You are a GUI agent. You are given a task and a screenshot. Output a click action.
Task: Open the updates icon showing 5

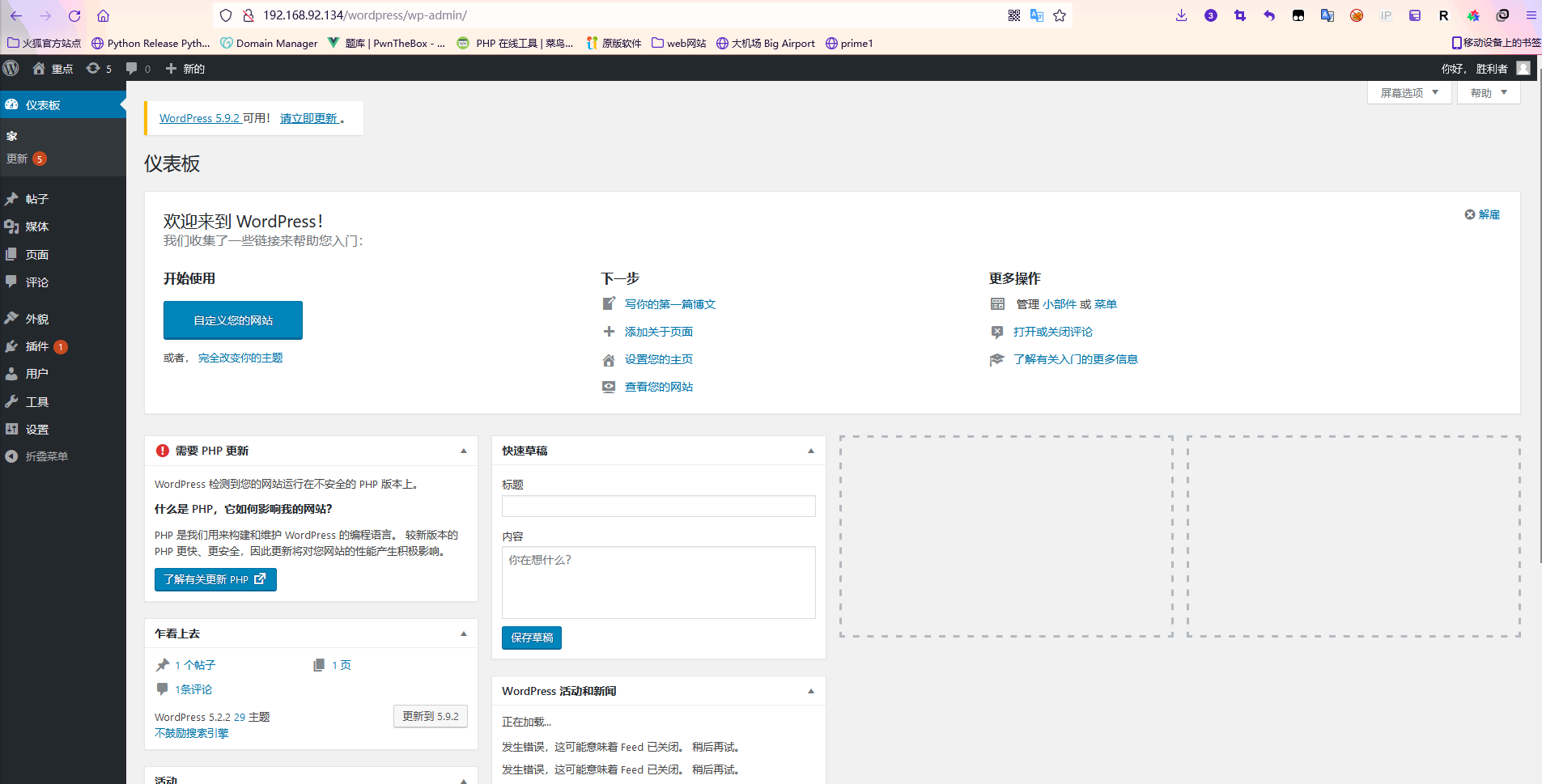click(93, 69)
